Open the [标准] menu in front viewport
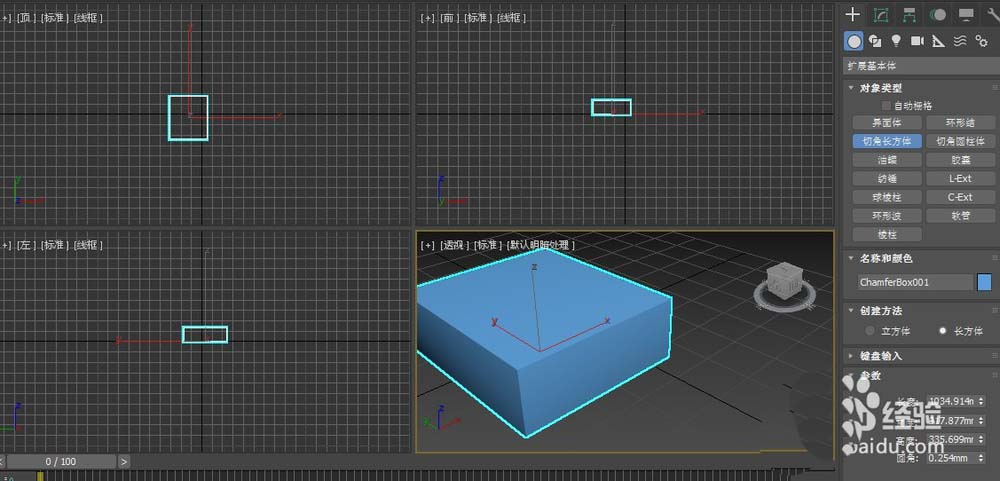The height and width of the screenshot is (481, 1000). coord(478,18)
